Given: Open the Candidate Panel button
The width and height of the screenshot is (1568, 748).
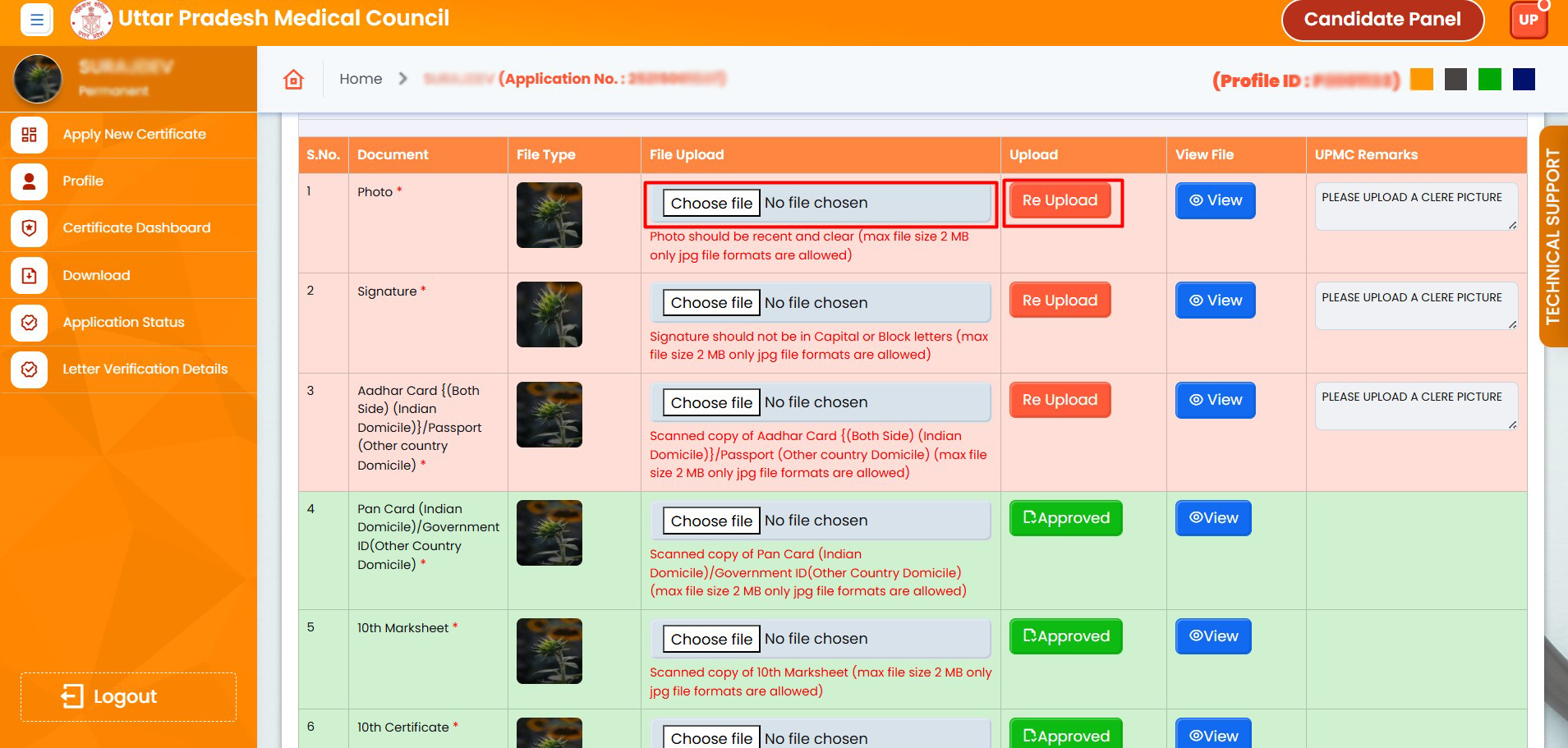Looking at the screenshot, I should click(1382, 20).
